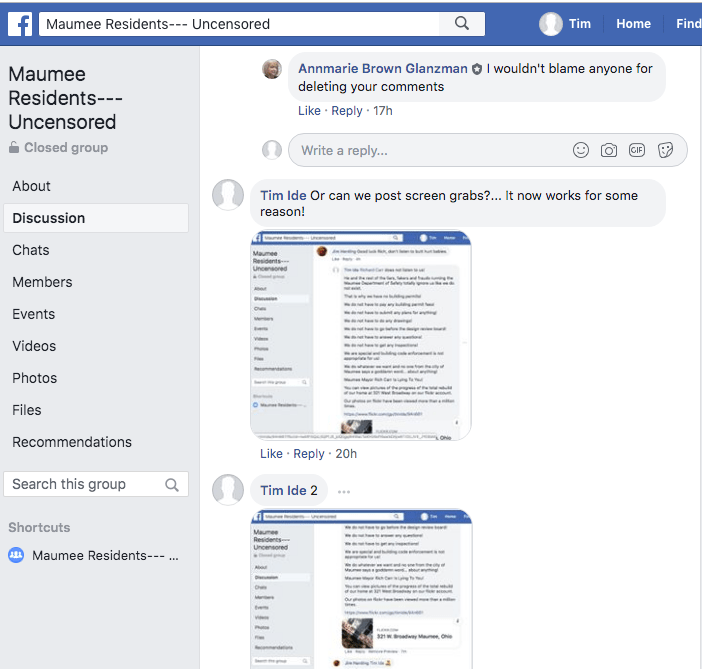Viewport: 702px width, 669px height.
Task: Click Tim's profile picture in top bar
Action: click(x=551, y=24)
